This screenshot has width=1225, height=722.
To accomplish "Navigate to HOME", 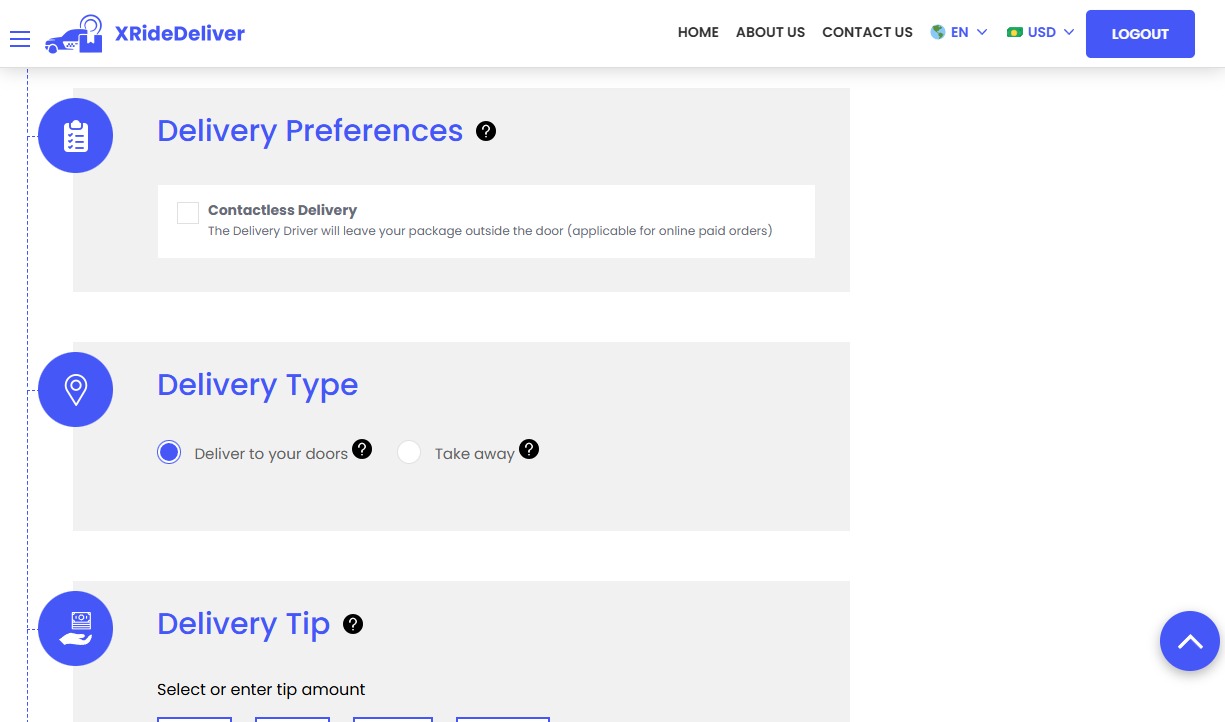I will pyautogui.click(x=698, y=32).
